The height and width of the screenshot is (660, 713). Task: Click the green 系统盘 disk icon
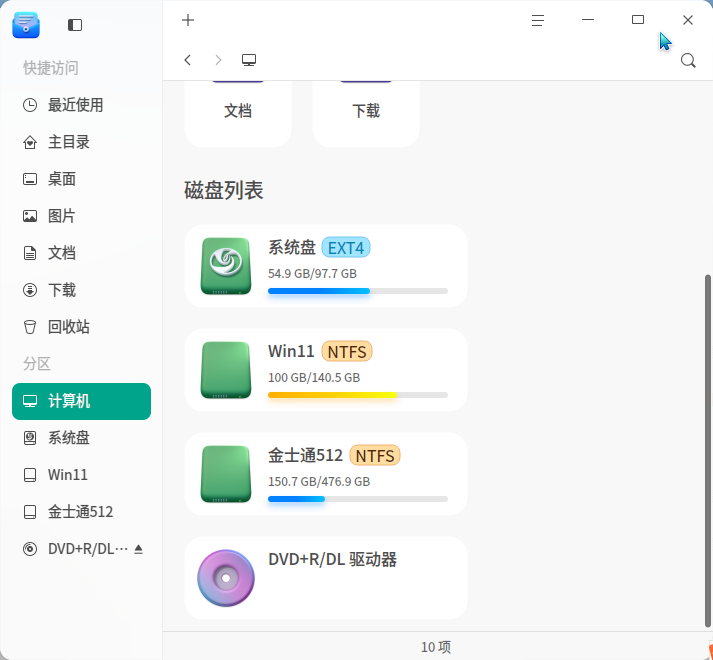226,266
